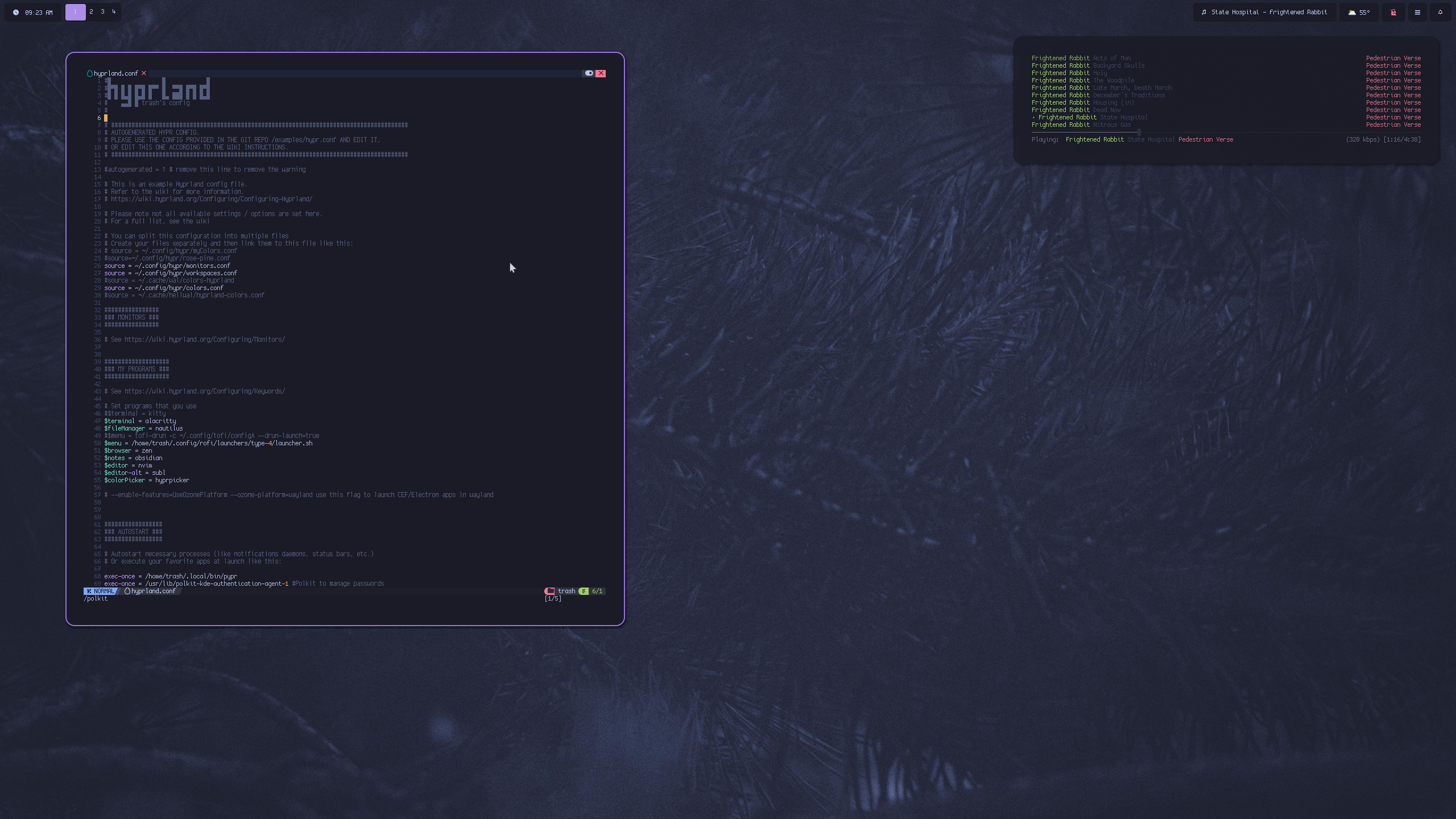Click the source colors.conf line
The image size is (1456, 819).
point(164,288)
